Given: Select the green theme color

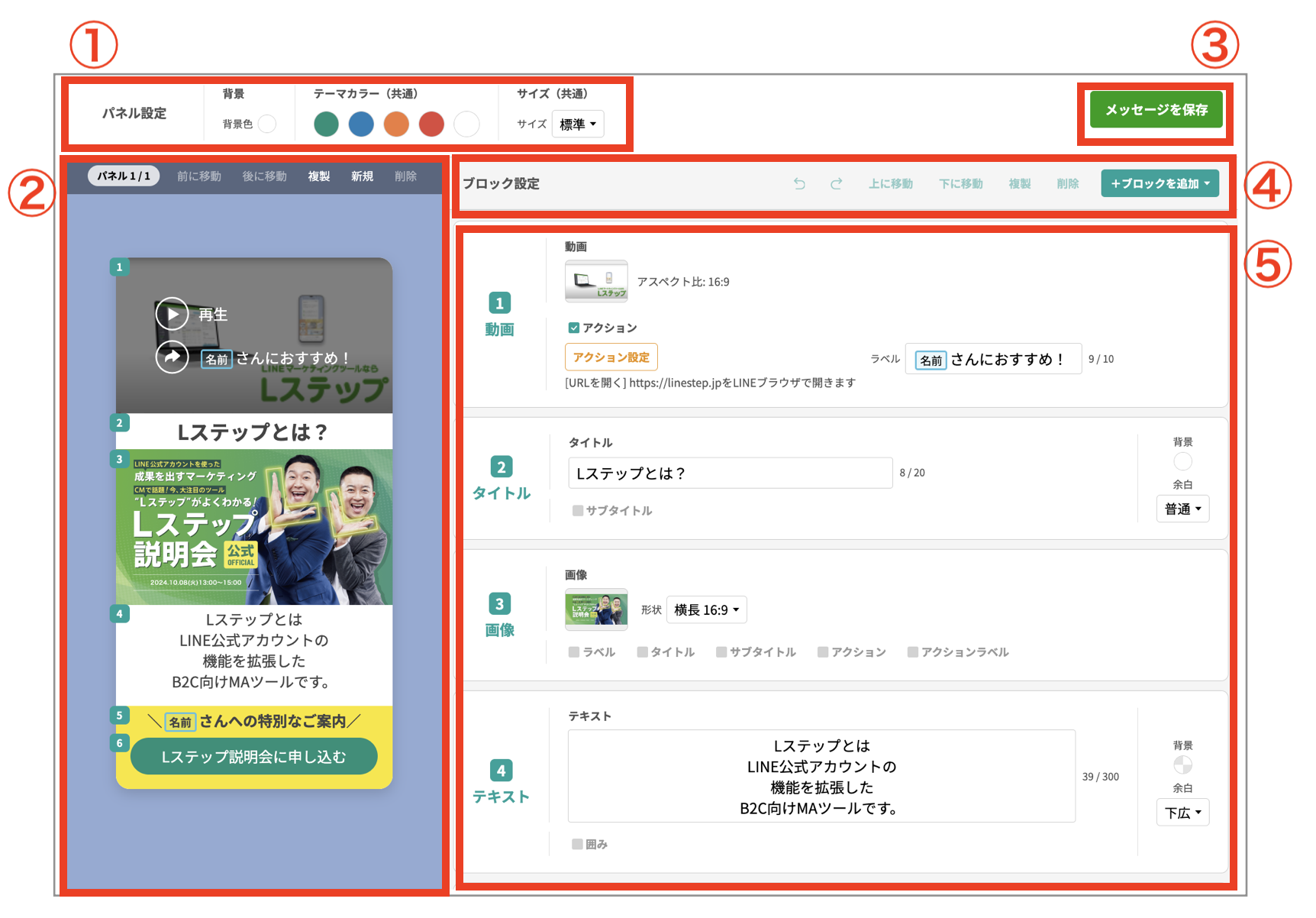Looking at the screenshot, I should 326,124.
